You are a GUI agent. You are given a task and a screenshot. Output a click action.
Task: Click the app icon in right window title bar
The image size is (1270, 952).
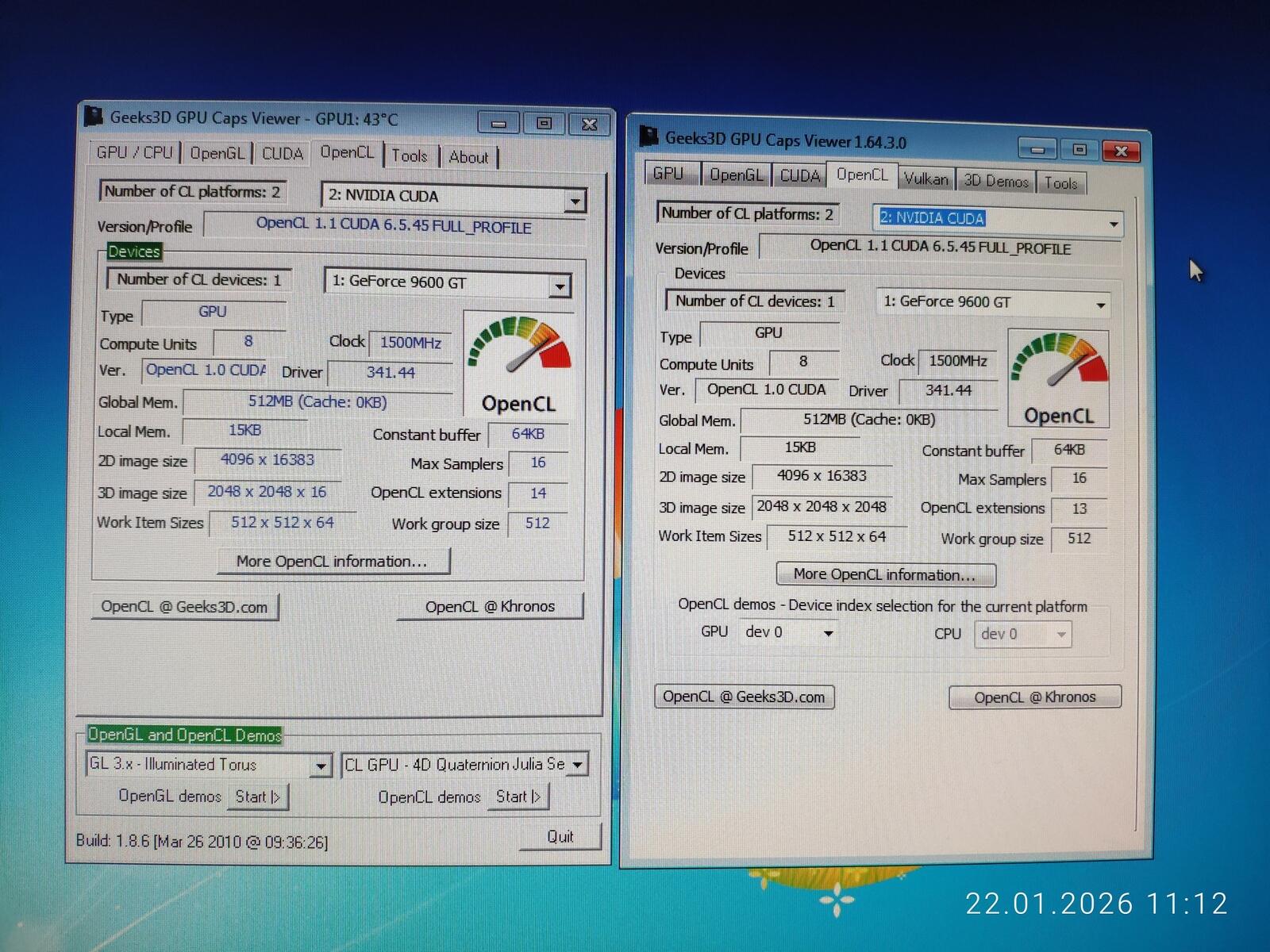[x=649, y=136]
